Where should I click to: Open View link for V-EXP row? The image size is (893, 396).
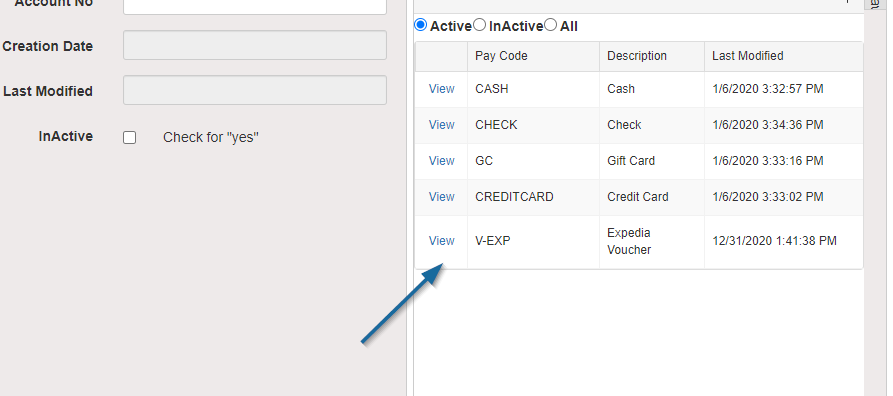tap(441, 241)
